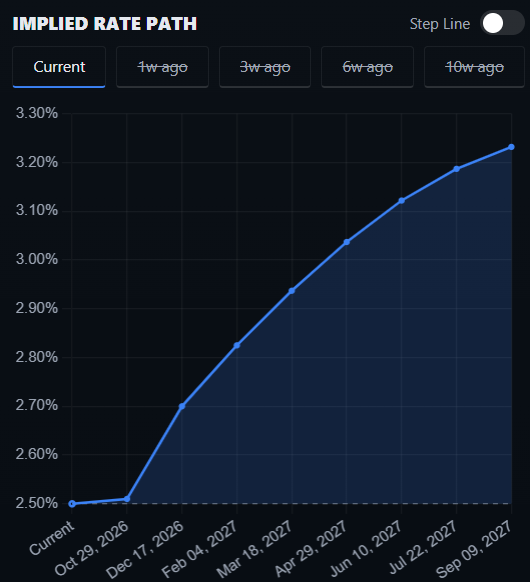Click the '3.30%' y-axis label
Viewport: 530px width, 582px height.
[x=37, y=113]
